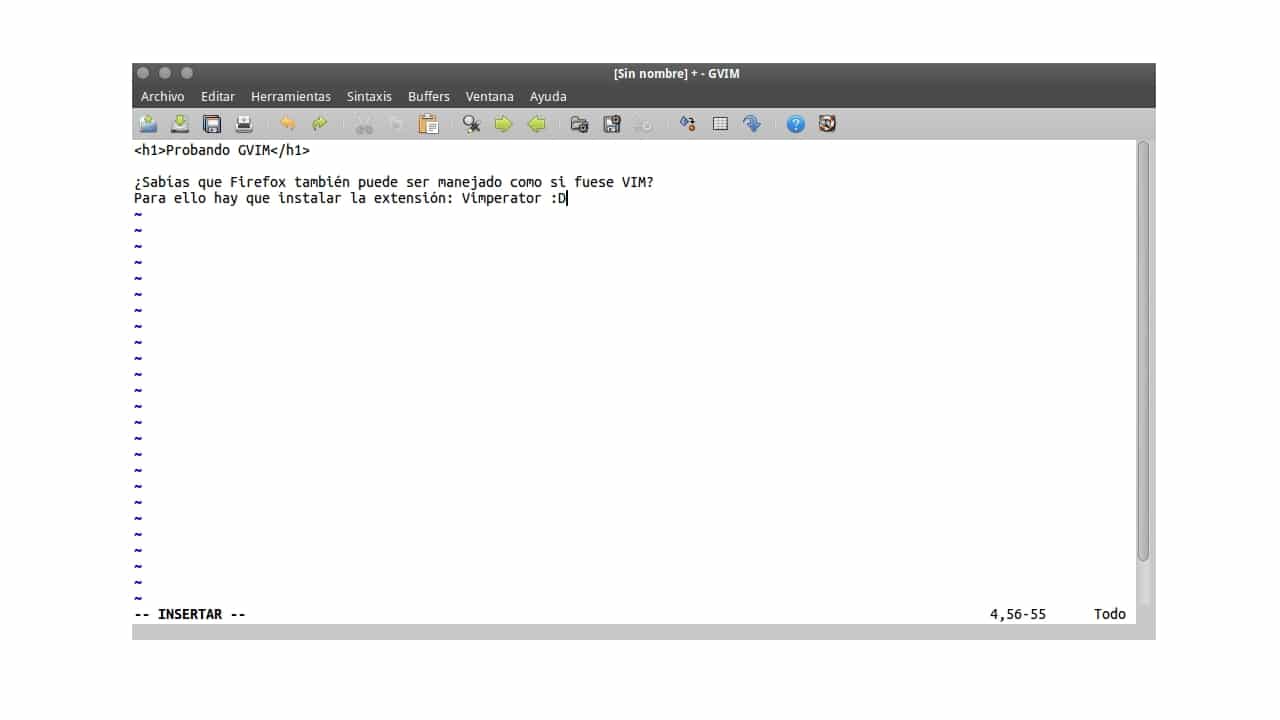The height and width of the screenshot is (720, 1280).
Task: Click the cursor position '4,56-55' indicator
Action: [x=1018, y=615]
